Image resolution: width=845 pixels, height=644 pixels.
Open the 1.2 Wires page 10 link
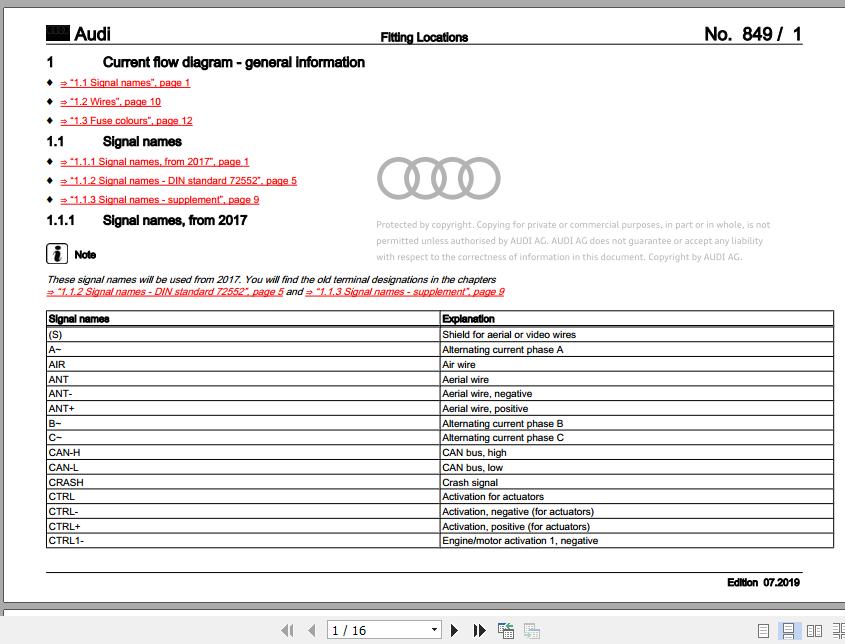pos(110,102)
